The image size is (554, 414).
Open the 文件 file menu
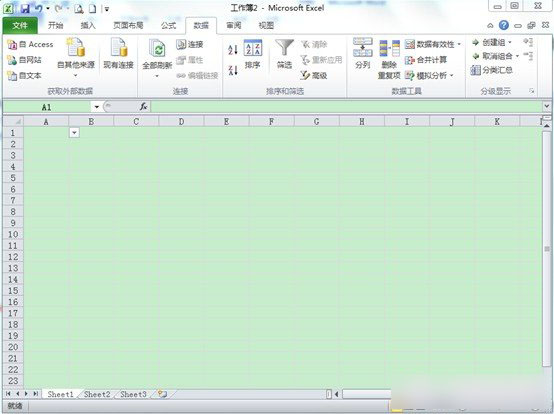pyautogui.click(x=20, y=25)
